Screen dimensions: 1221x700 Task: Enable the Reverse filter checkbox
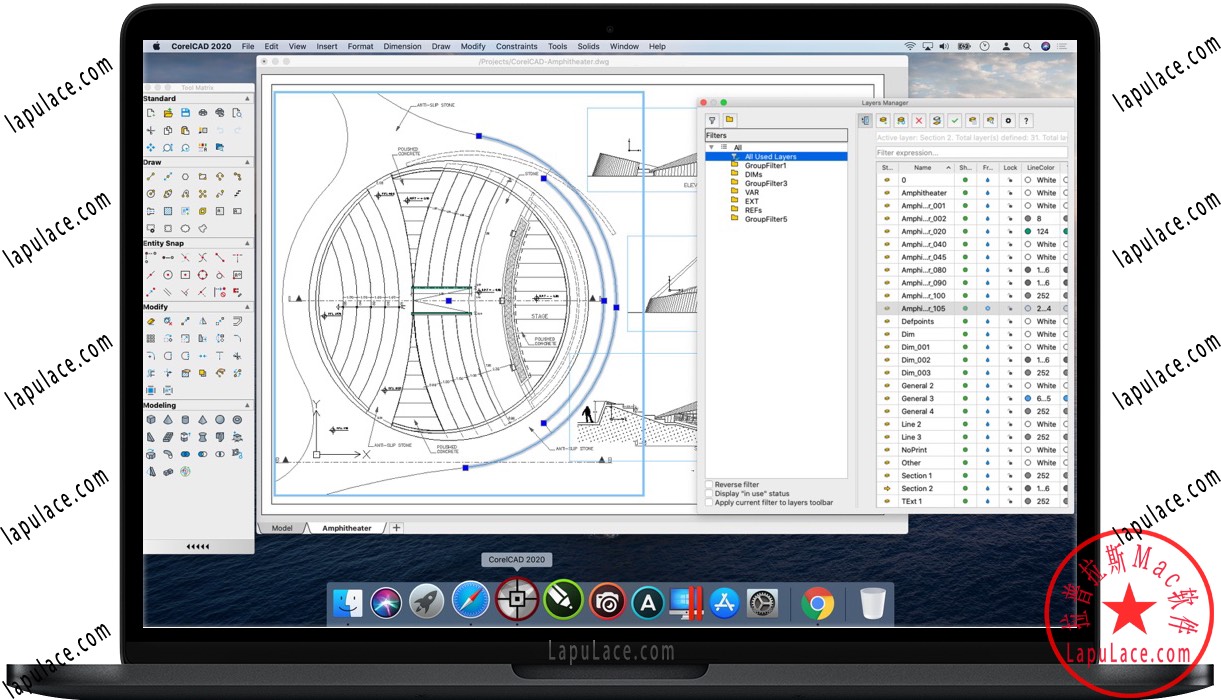tap(709, 484)
